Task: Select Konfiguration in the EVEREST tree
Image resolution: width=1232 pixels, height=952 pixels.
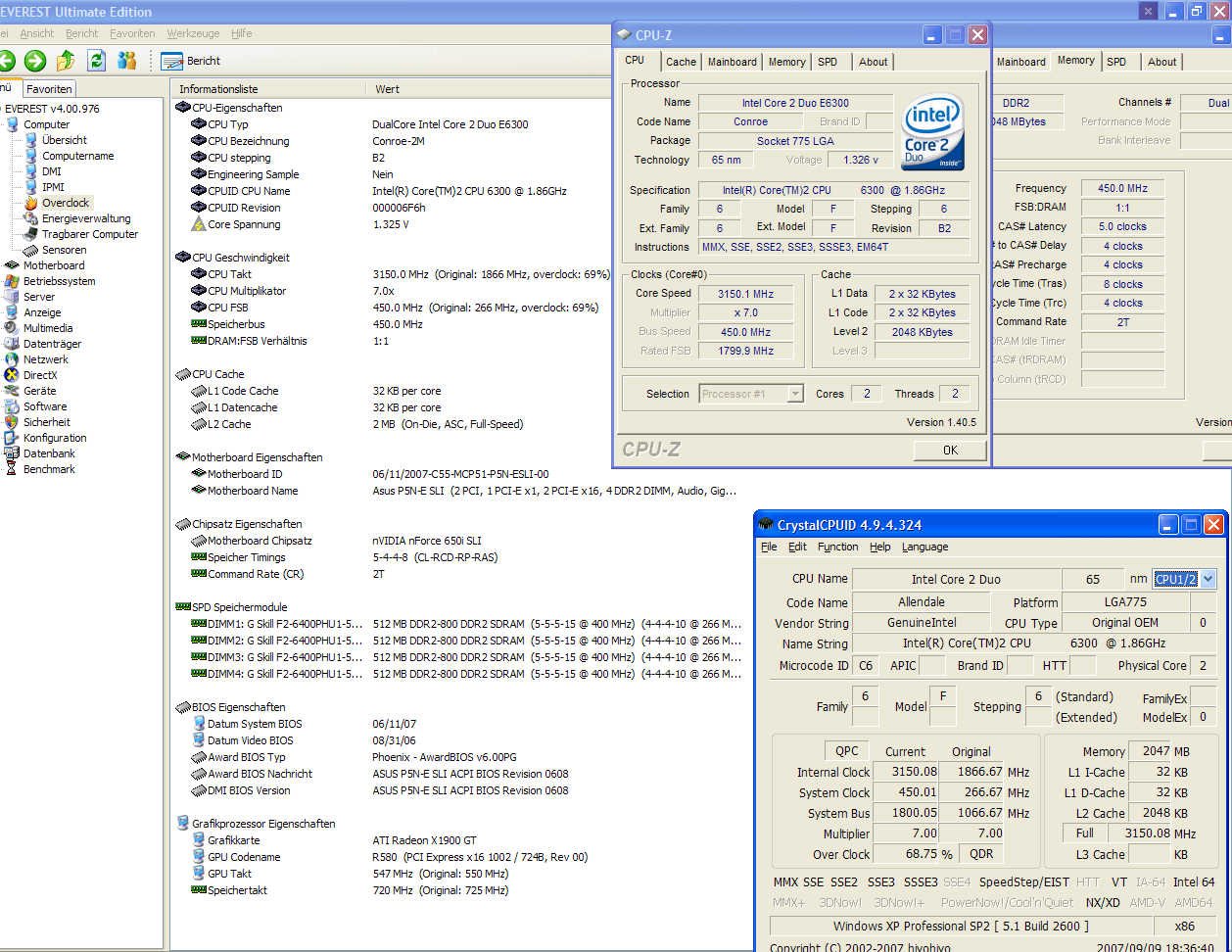Action: coord(55,438)
